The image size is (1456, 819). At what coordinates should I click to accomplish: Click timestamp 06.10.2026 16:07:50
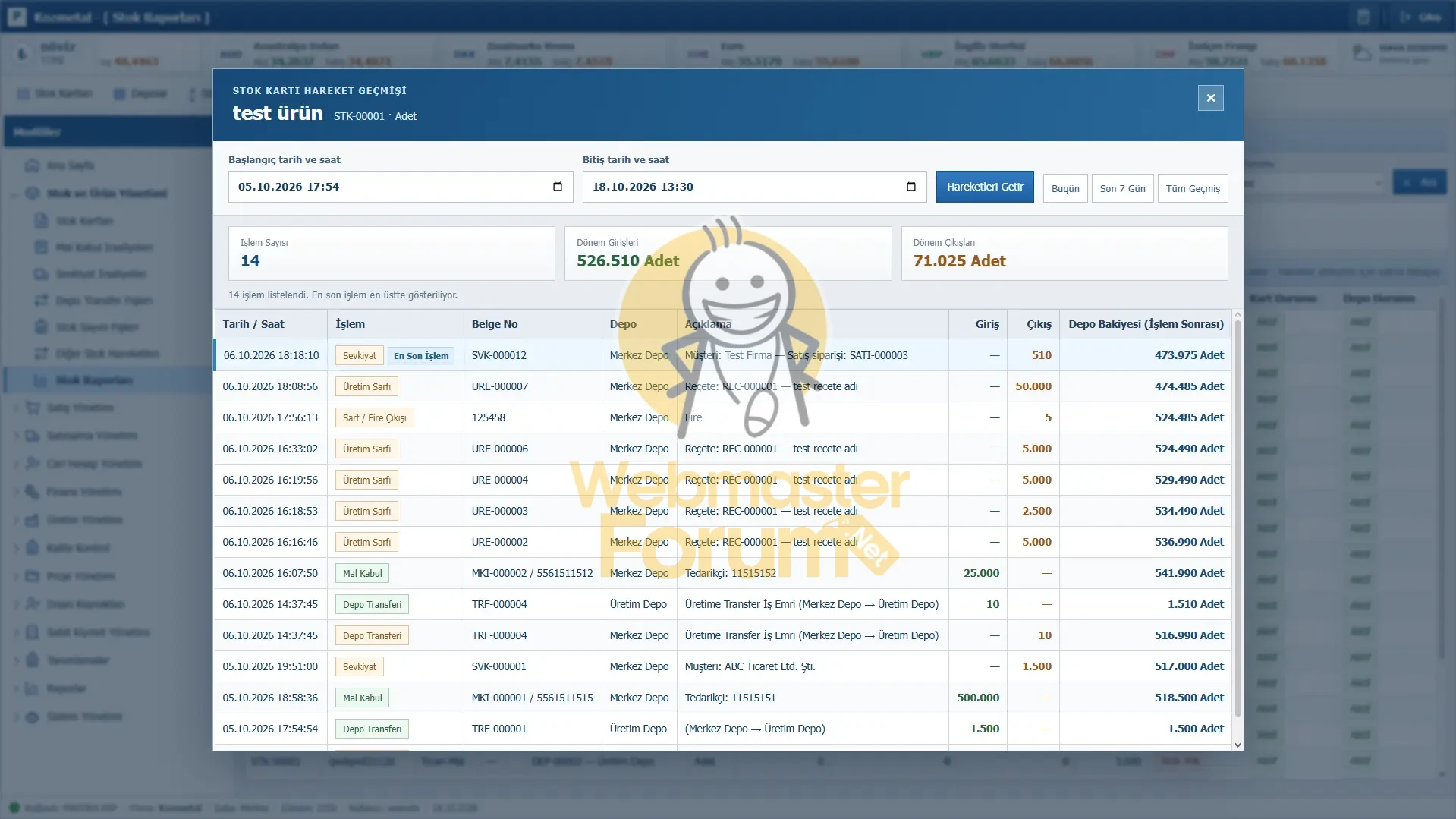(270, 573)
